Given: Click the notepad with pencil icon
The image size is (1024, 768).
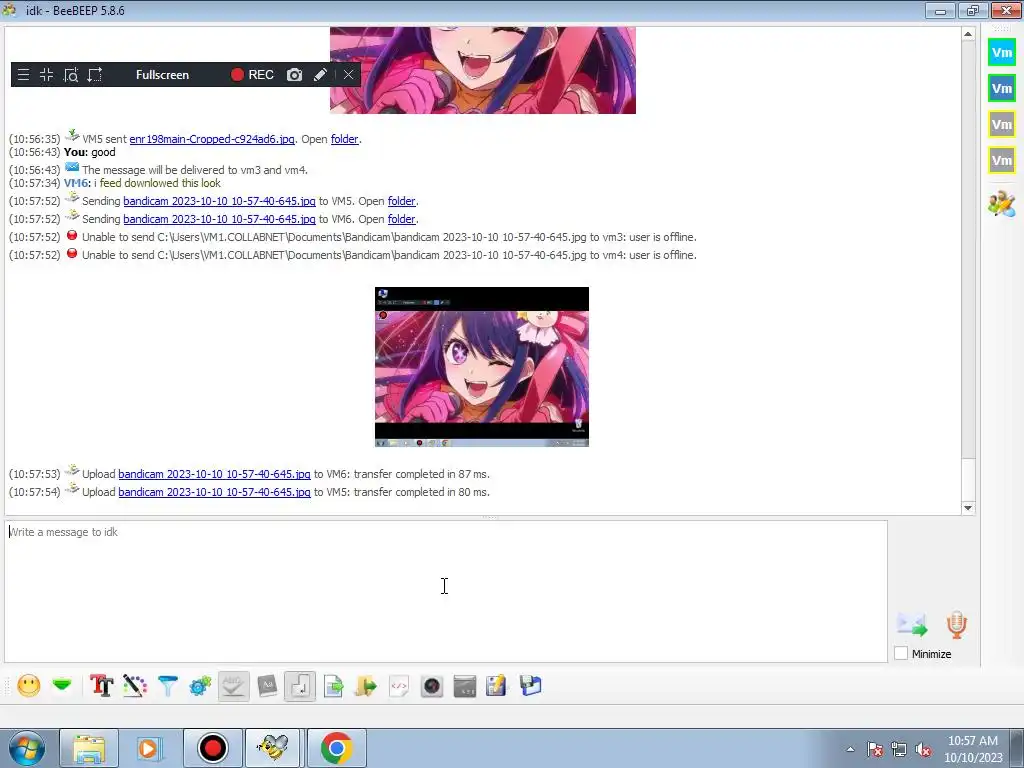Looking at the screenshot, I should point(496,686).
